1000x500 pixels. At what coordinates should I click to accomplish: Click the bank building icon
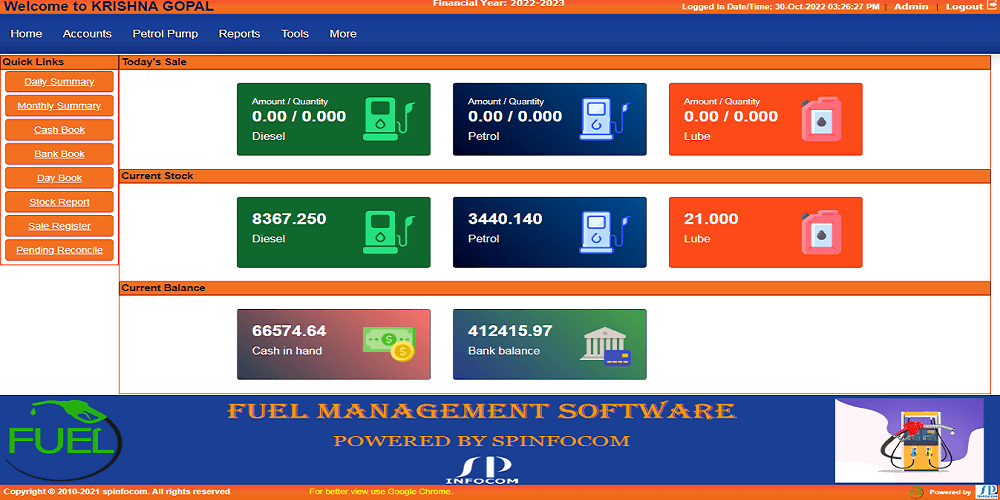pyautogui.click(x=605, y=346)
